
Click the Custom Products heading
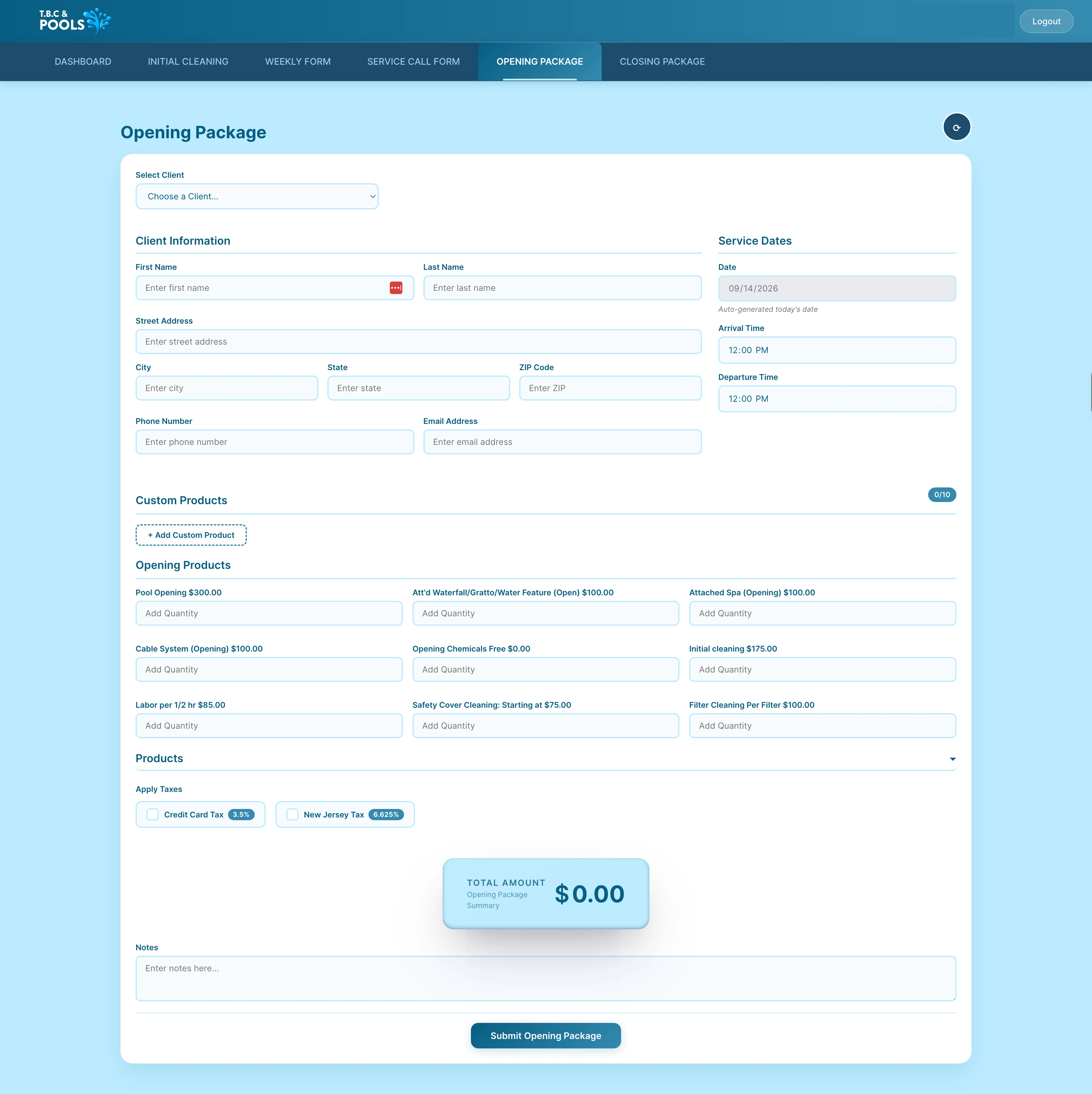[181, 500]
